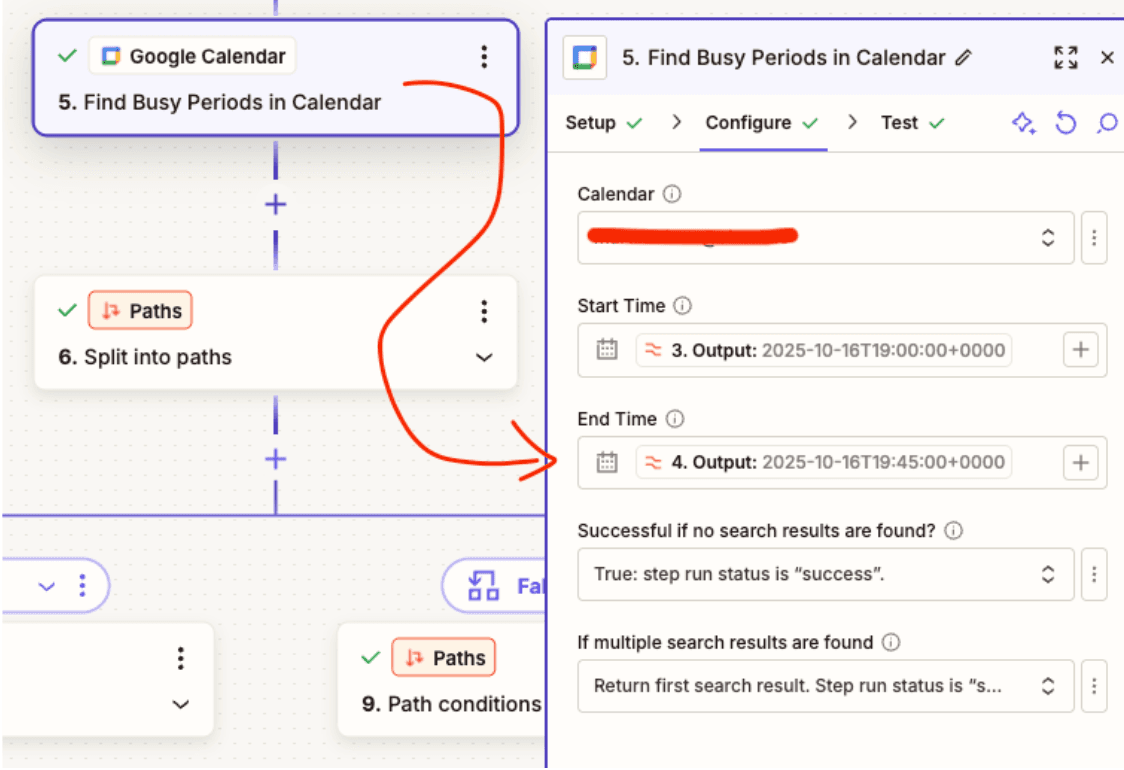
Task: Click the calendar icon beside End Time
Action: click(605, 462)
